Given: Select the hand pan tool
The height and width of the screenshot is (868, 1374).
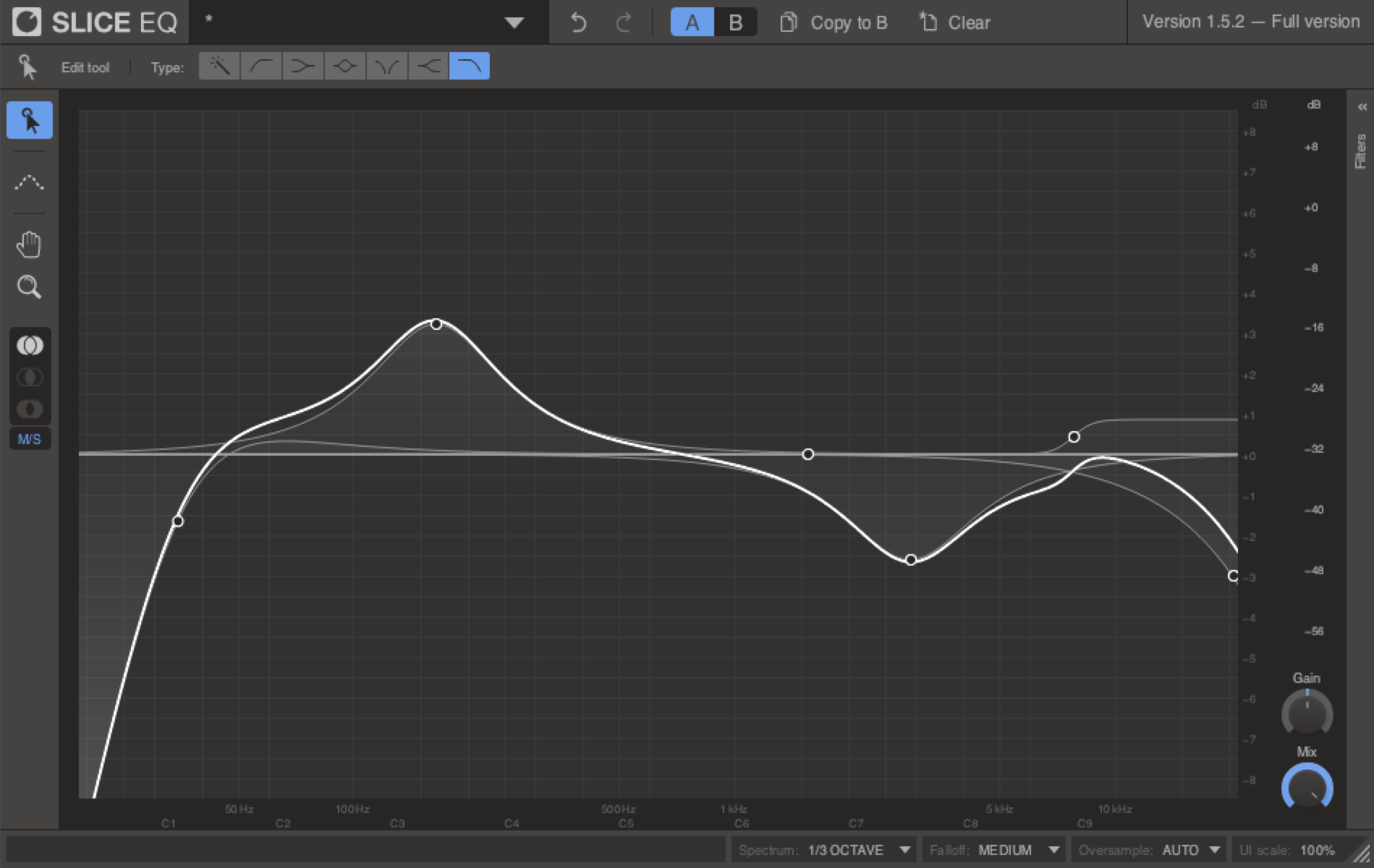Looking at the screenshot, I should [x=29, y=245].
